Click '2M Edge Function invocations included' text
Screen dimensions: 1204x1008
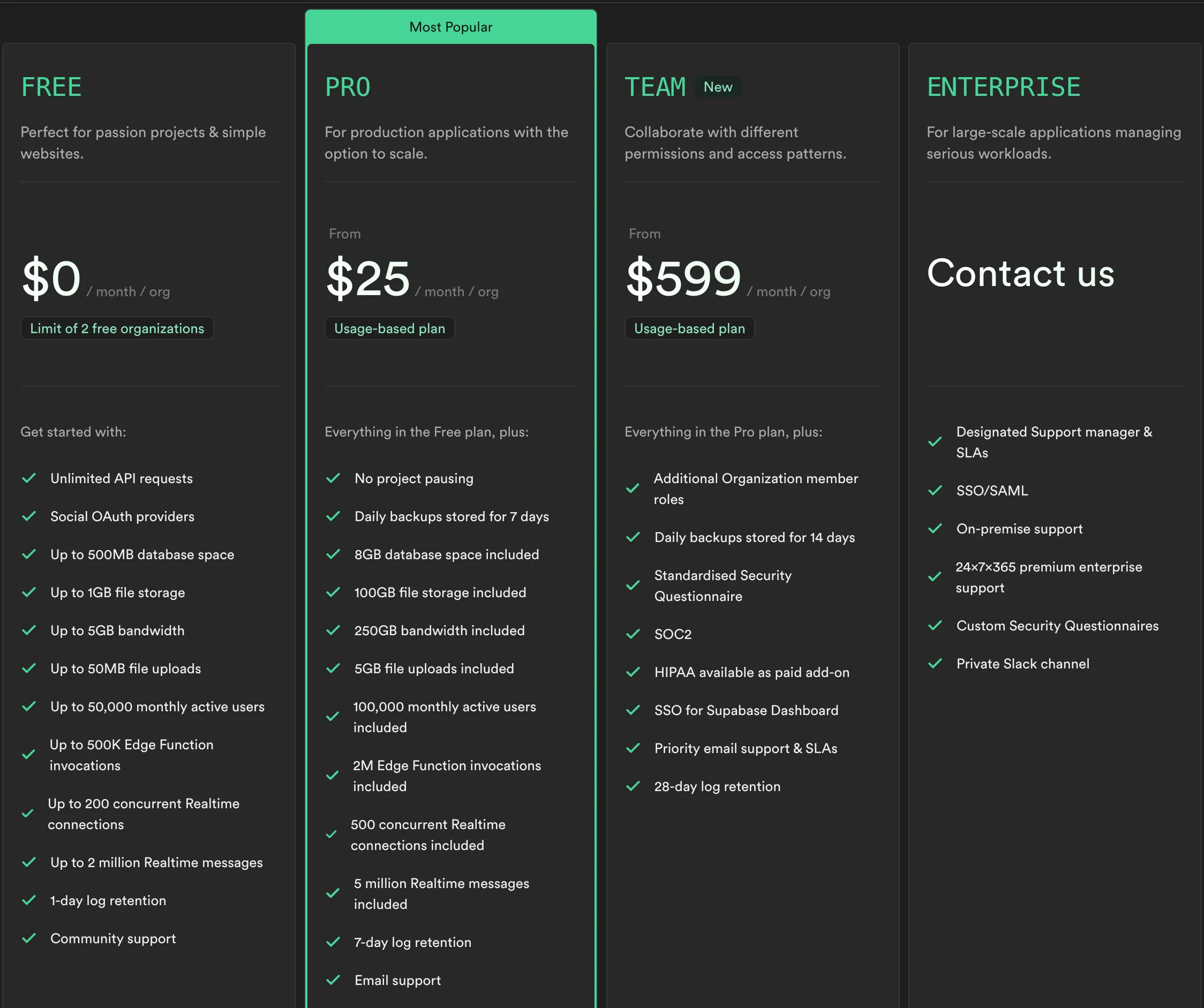point(447,776)
